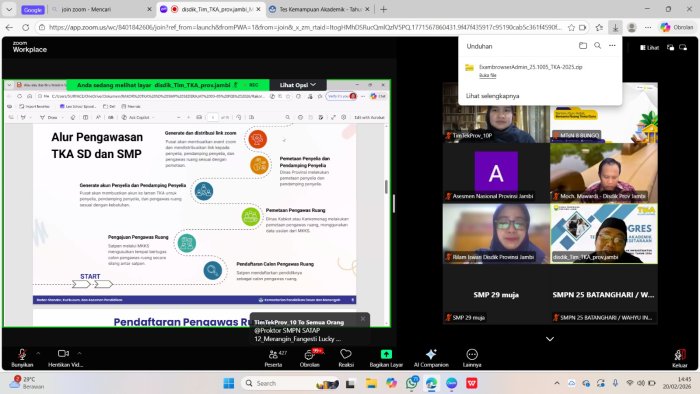Open the TimTekProv_10 chat message popup

click(309, 330)
